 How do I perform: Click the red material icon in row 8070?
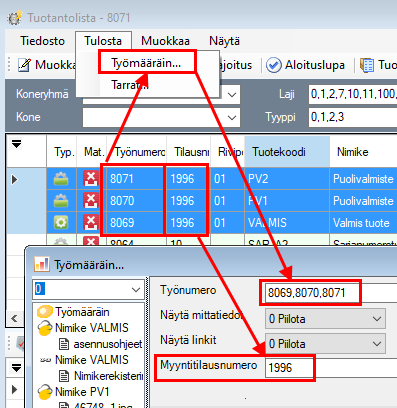pyautogui.click(x=91, y=201)
